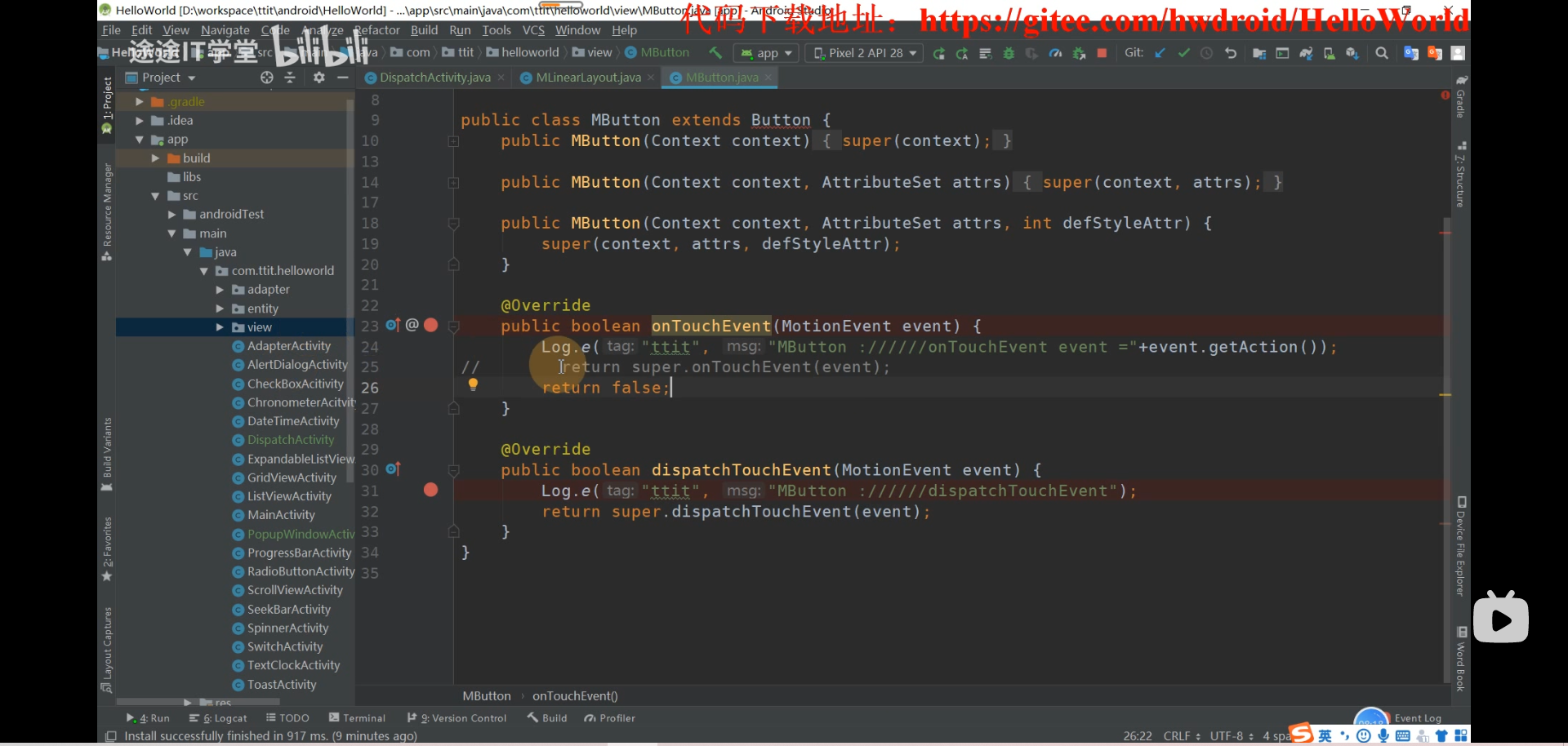Image resolution: width=1568 pixels, height=746 pixels.
Task: Open the Tools menu
Action: click(496, 30)
